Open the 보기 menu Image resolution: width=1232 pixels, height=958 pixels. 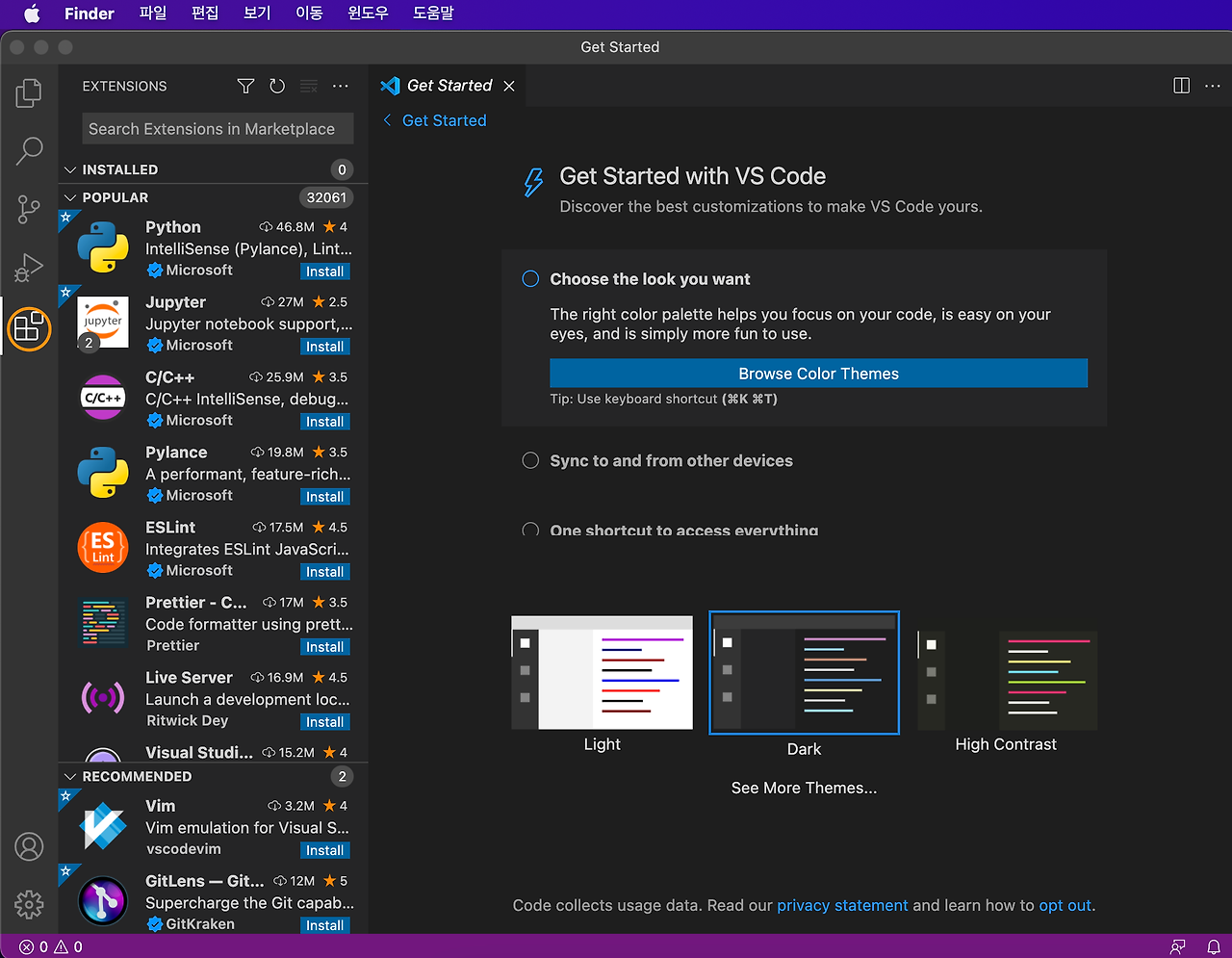point(257,13)
